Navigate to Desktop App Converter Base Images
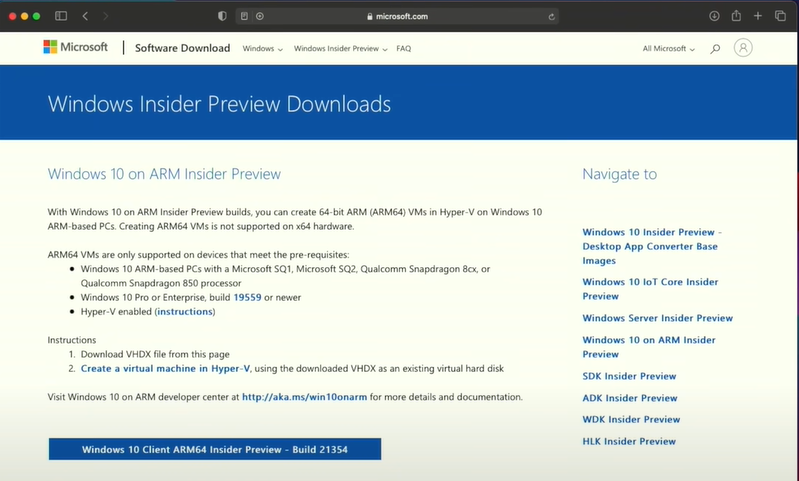This screenshot has height=481, width=799. click(652, 246)
